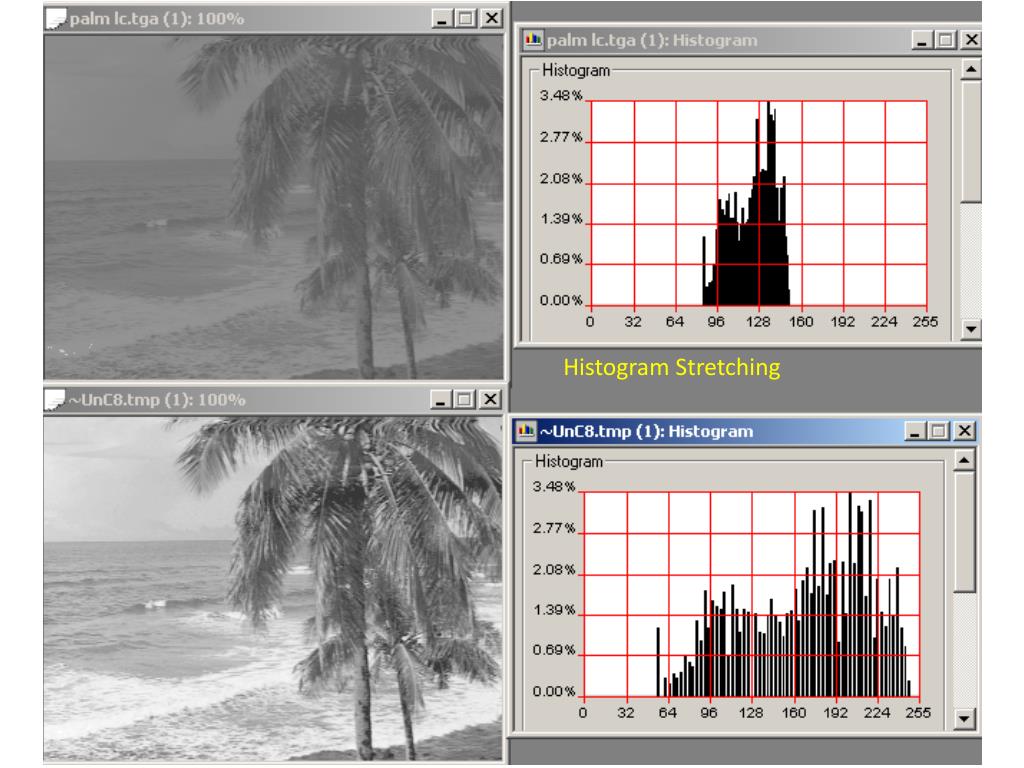Close the palm lc.tga image window

491,19
